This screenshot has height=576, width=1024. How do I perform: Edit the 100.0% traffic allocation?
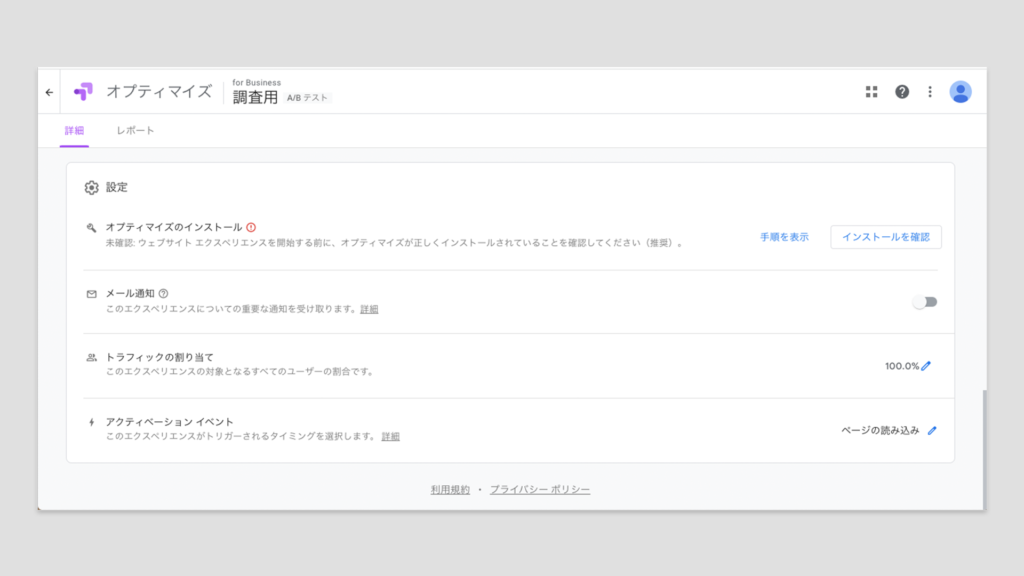click(x=926, y=366)
